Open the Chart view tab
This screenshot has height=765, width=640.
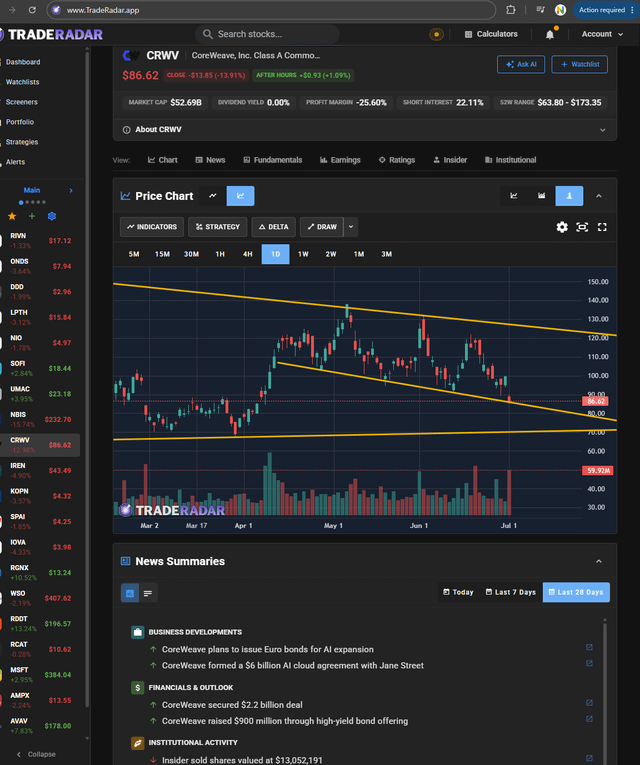coord(162,160)
